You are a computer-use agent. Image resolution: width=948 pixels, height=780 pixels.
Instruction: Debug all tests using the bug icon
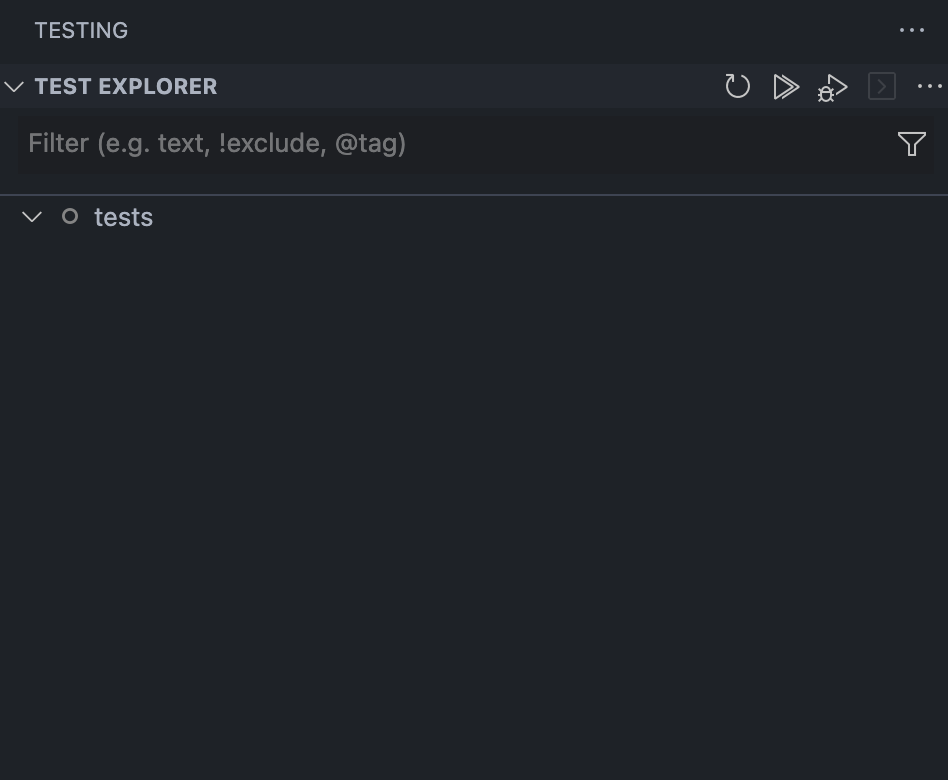click(x=832, y=87)
